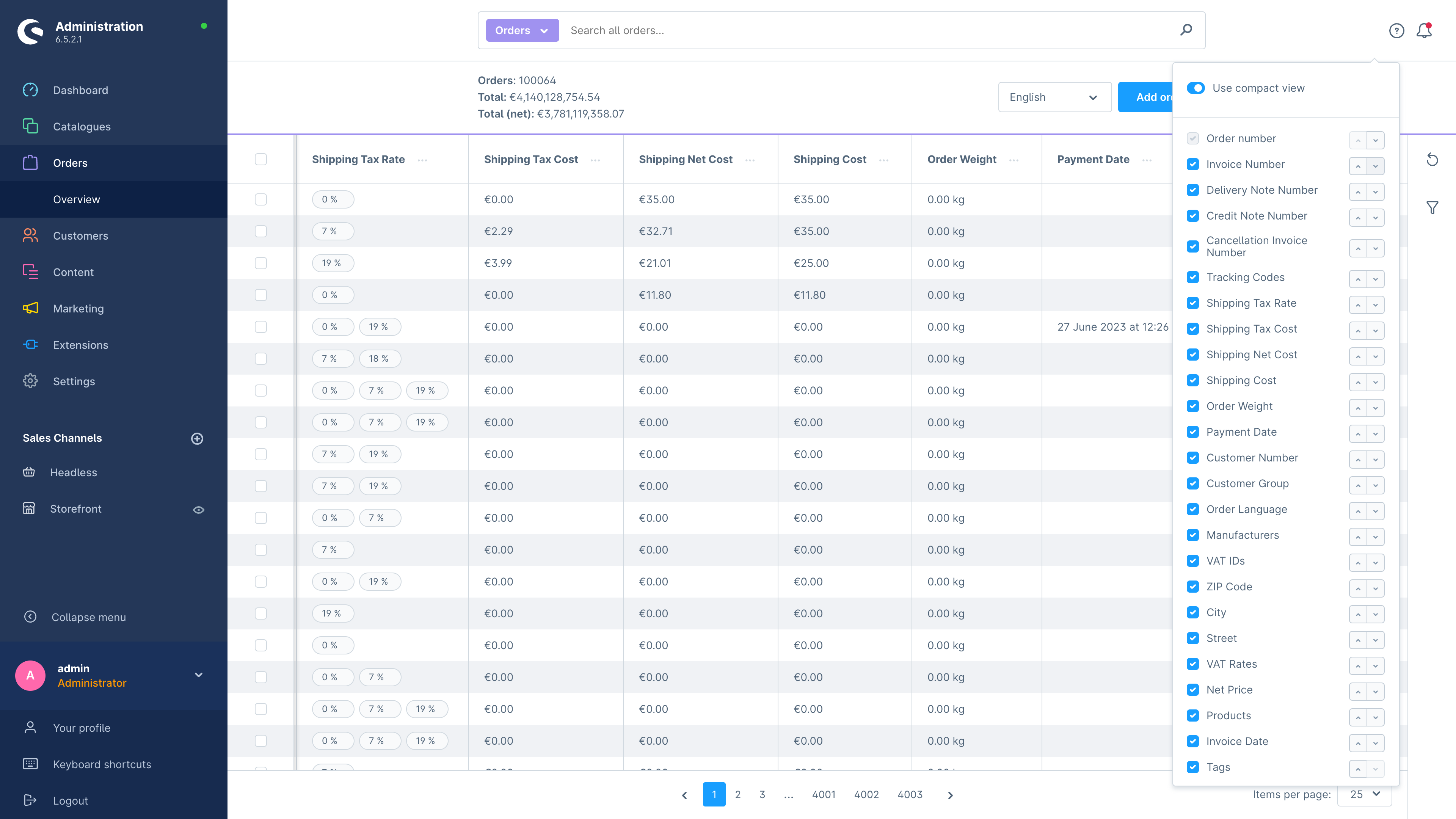The width and height of the screenshot is (1456, 819).
Task: Uncheck the Shipping Cost column checkbox
Action: (1192, 380)
